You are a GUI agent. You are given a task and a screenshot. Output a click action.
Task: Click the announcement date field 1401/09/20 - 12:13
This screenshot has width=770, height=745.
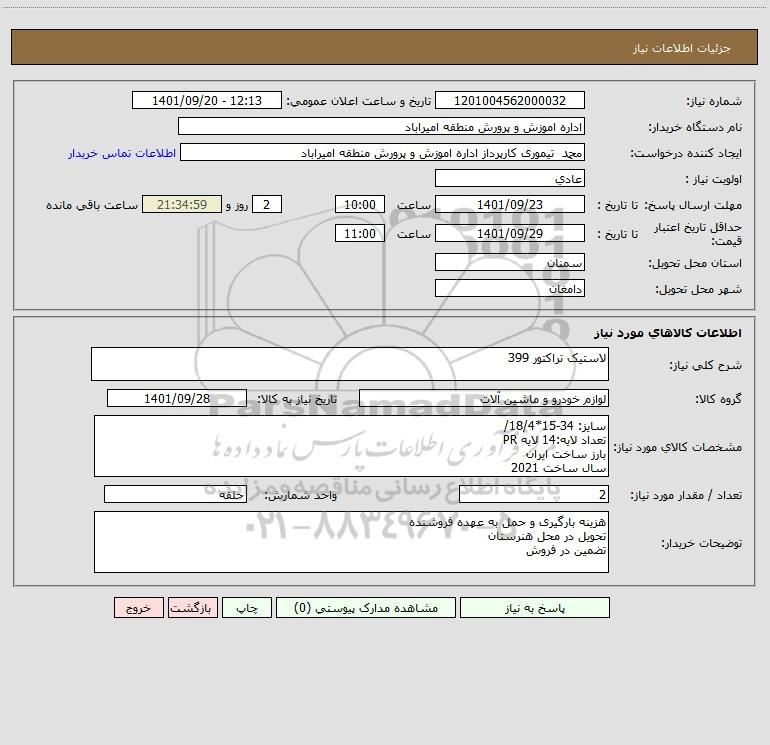(x=207, y=100)
